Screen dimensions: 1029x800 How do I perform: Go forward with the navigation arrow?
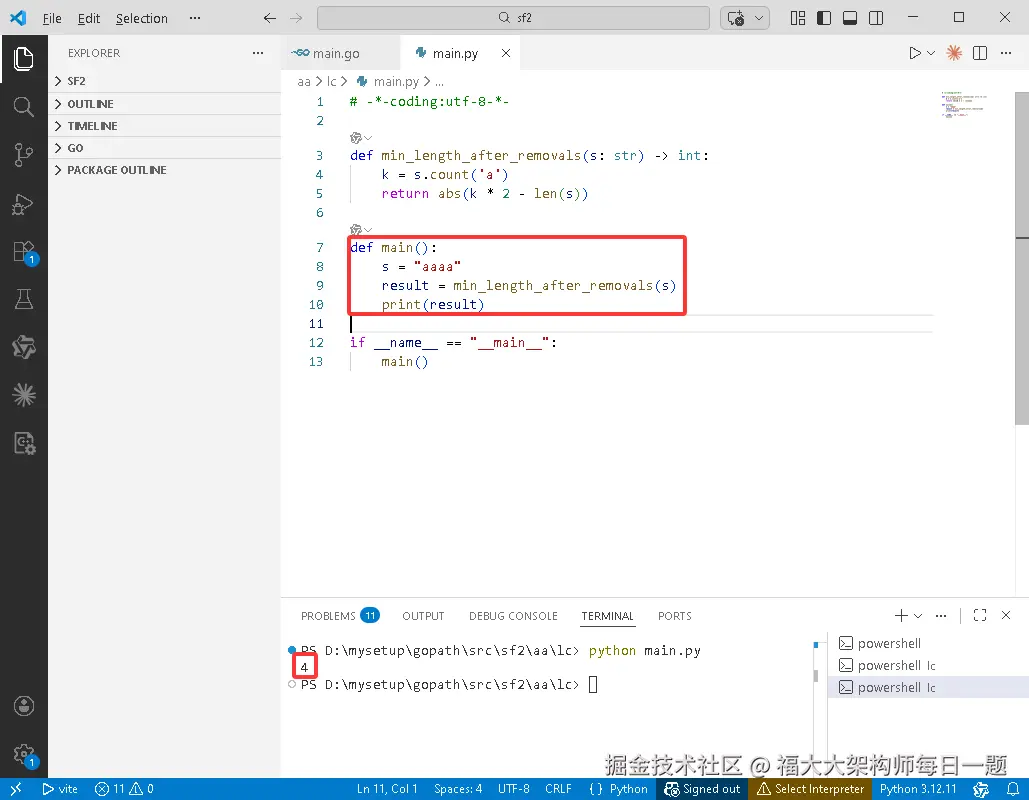tap(296, 18)
